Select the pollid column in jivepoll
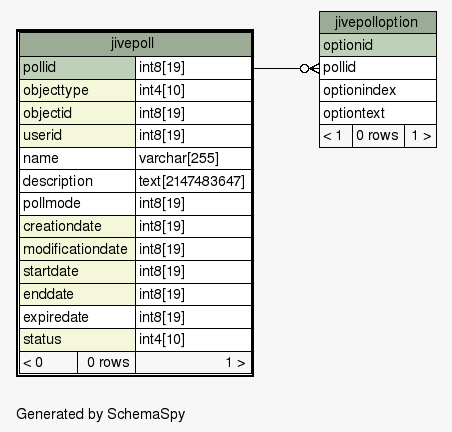The image size is (452, 432). [77, 68]
